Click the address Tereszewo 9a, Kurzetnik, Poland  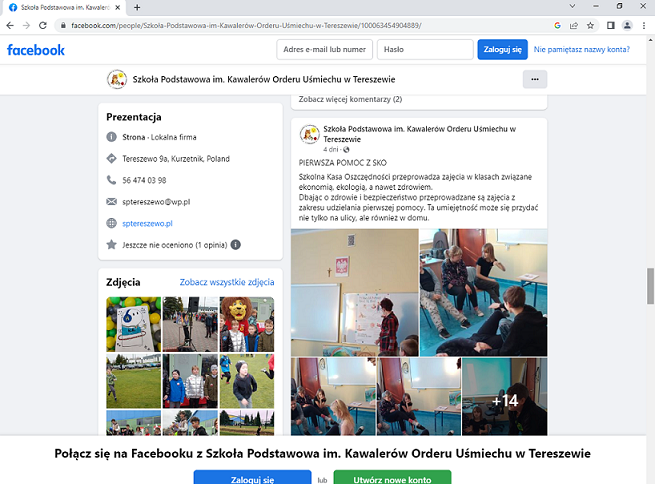pyautogui.click(x=176, y=159)
